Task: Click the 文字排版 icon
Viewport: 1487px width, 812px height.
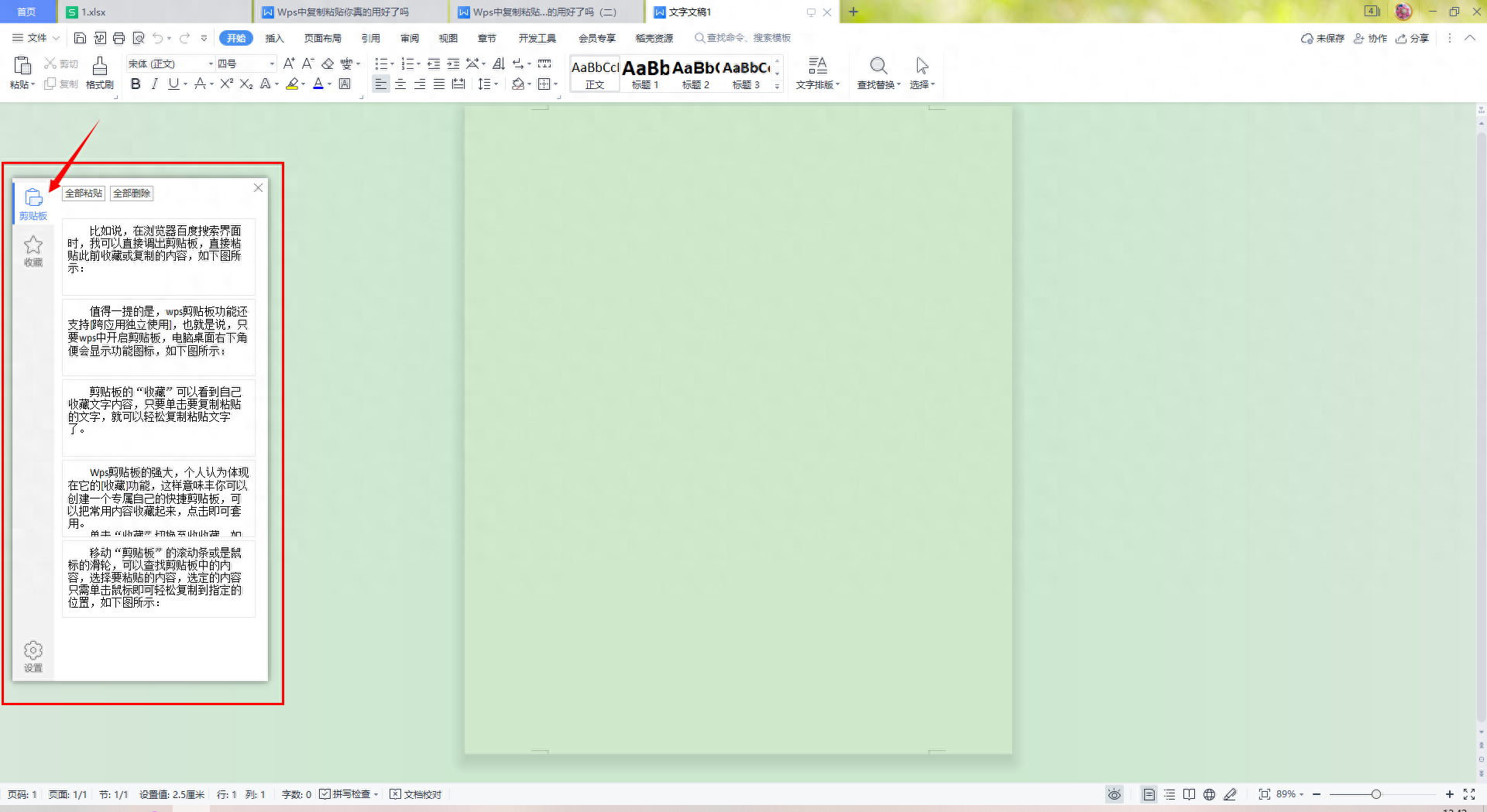Action: click(817, 66)
